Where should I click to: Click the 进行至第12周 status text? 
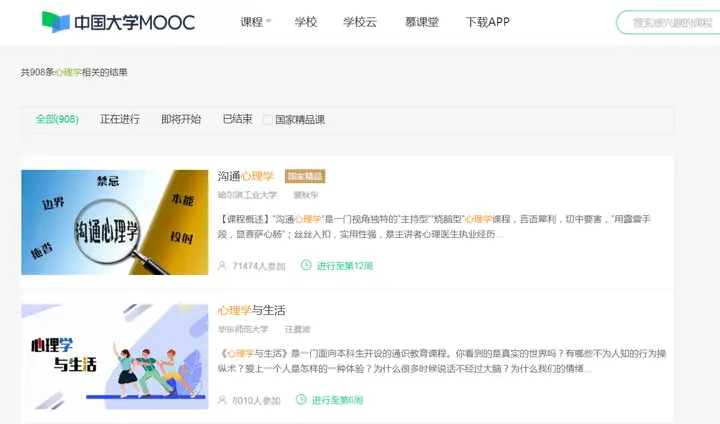point(345,266)
